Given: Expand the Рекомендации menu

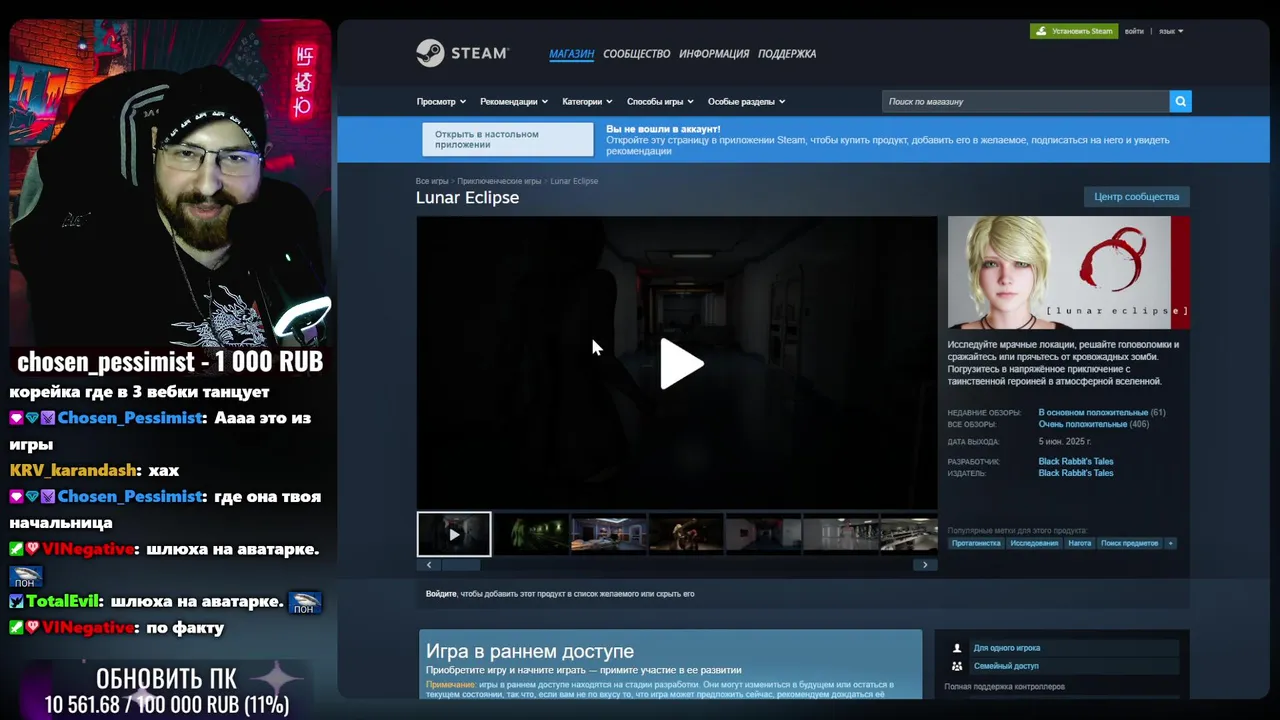Looking at the screenshot, I should point(514,101).
